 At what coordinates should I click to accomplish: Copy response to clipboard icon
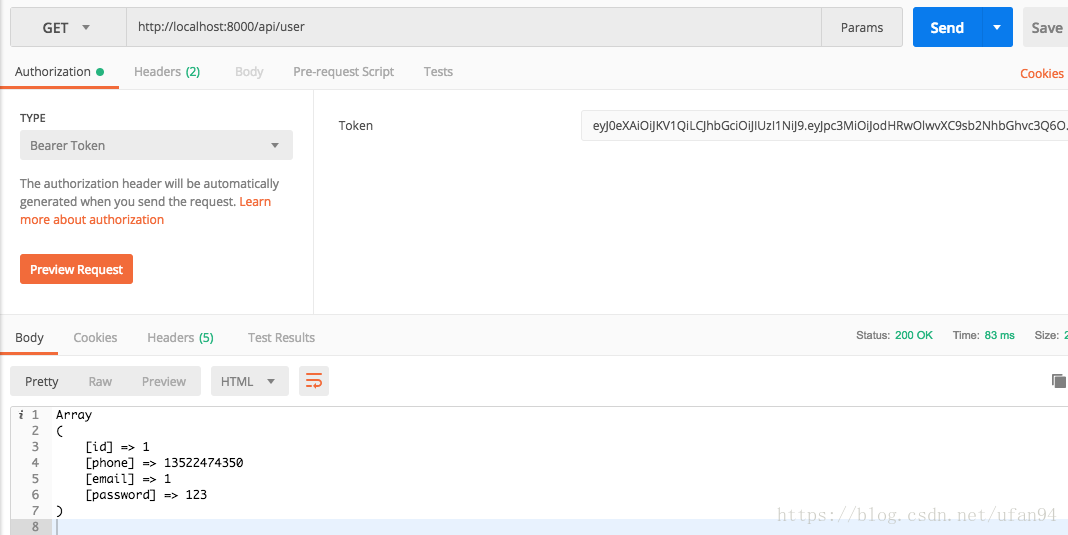pyautogui.click(x=1058, y=381)
